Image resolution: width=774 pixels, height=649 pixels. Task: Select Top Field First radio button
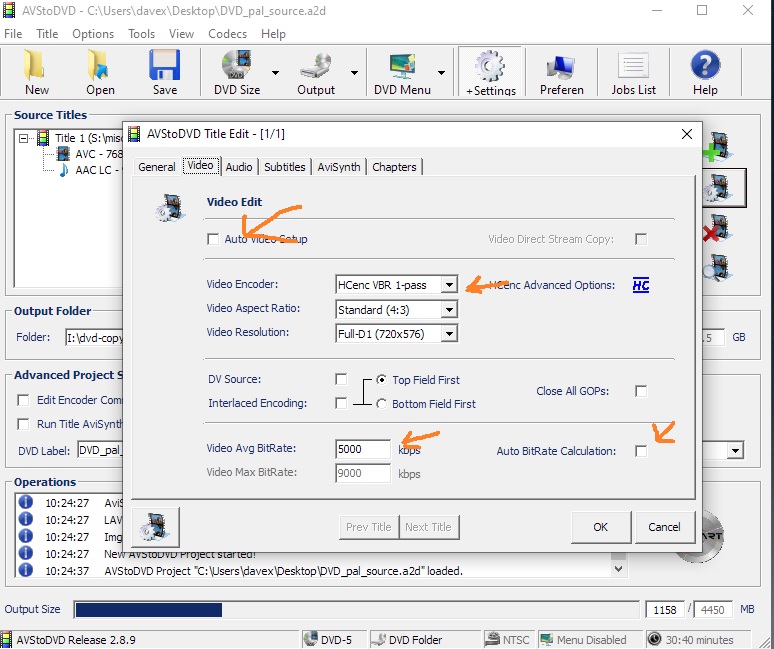point(381,380)
